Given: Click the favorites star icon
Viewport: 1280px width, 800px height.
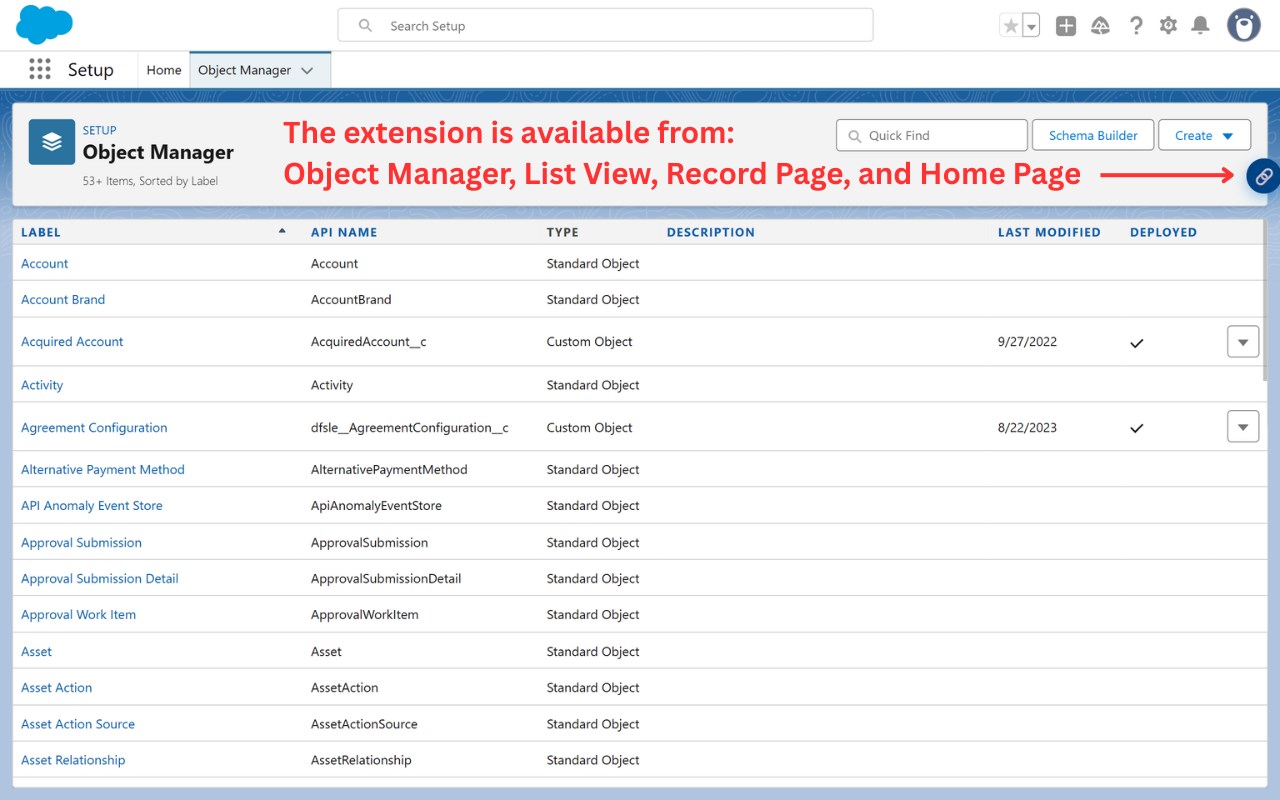Looking at the screenshot, I should (1010, 26).
